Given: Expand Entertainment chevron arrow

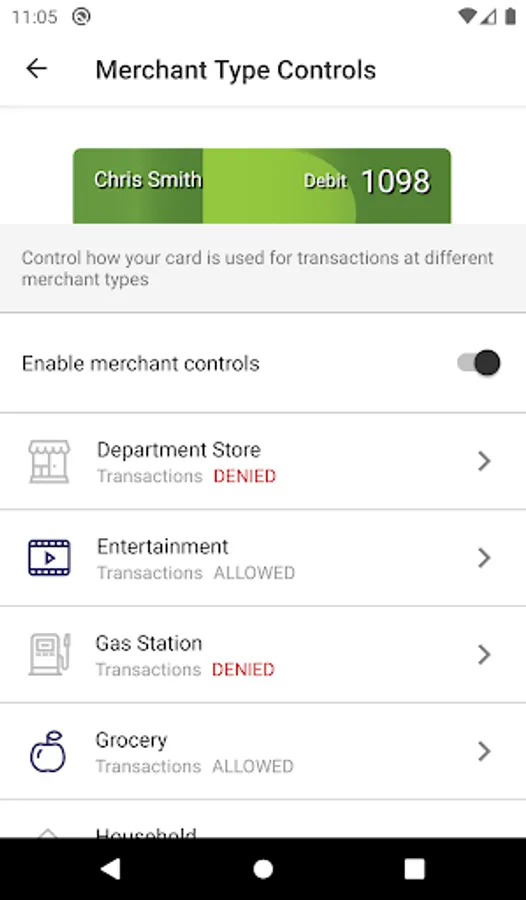Looking at the screenshot, I should pos(484,557).
